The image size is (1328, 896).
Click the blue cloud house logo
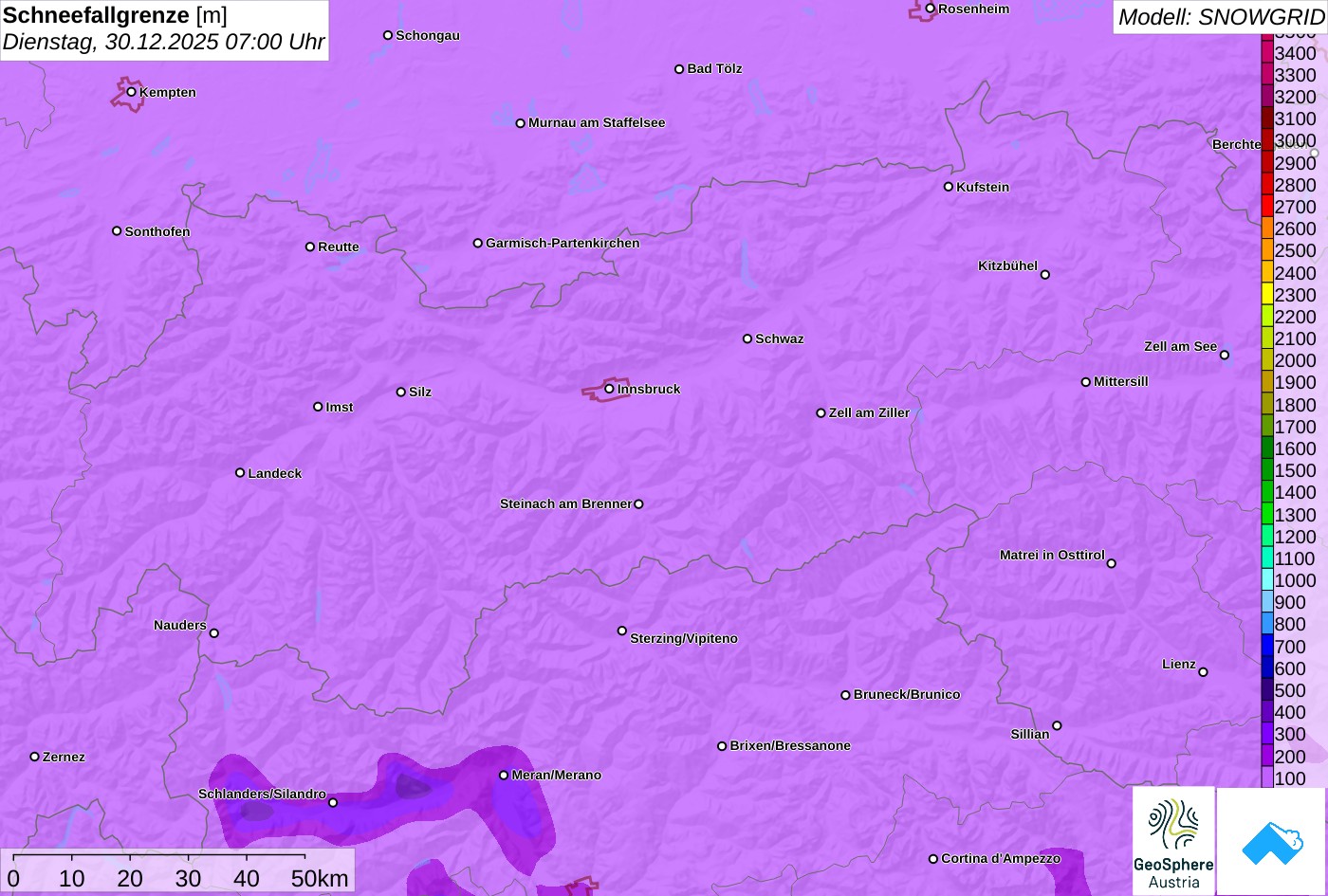(x=1271, y=841)
